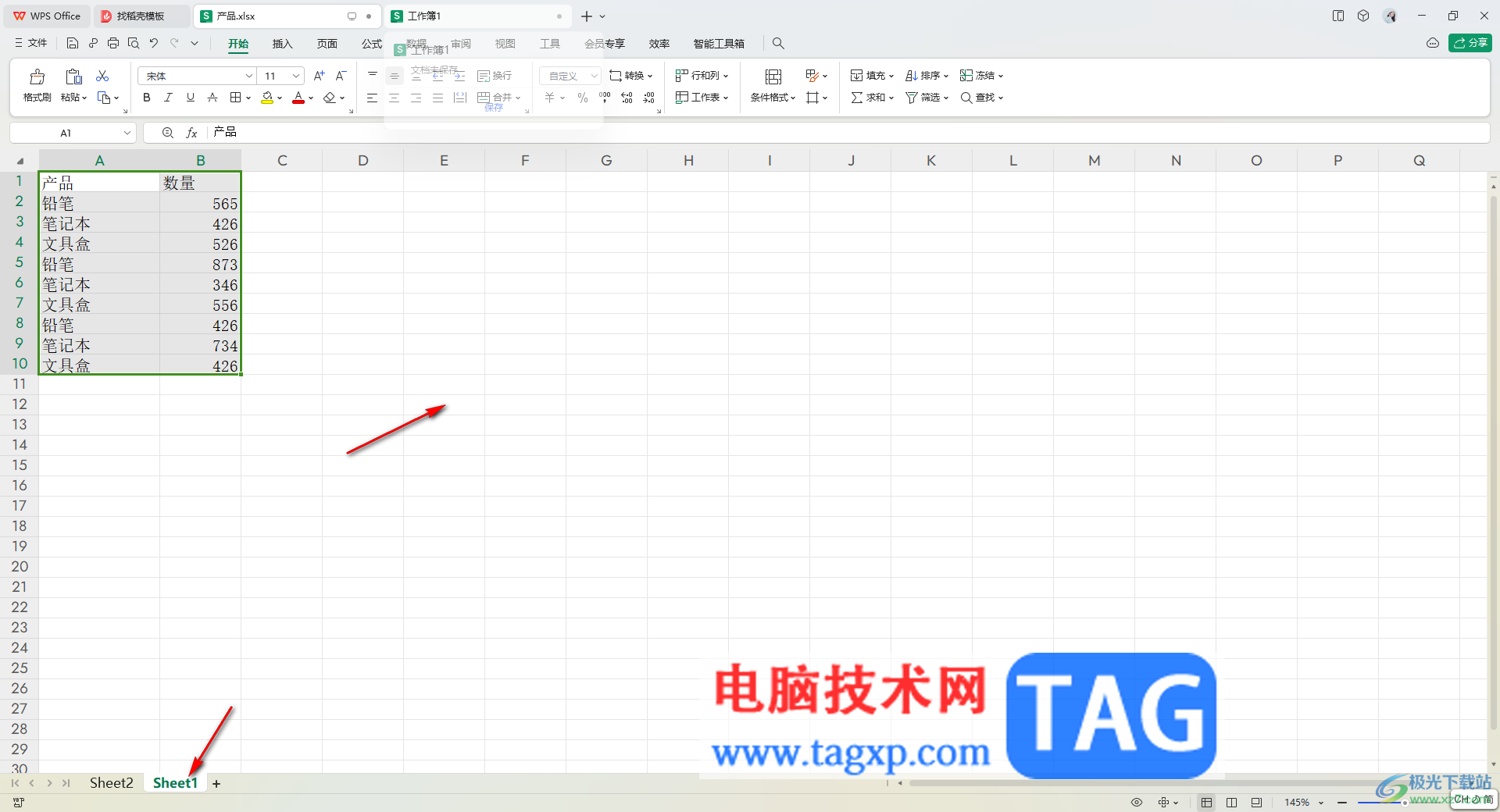The height and width of the screenshot is (812, 1500).
Task: Switch to the 插入 ribbon tab
Action: 282,44
